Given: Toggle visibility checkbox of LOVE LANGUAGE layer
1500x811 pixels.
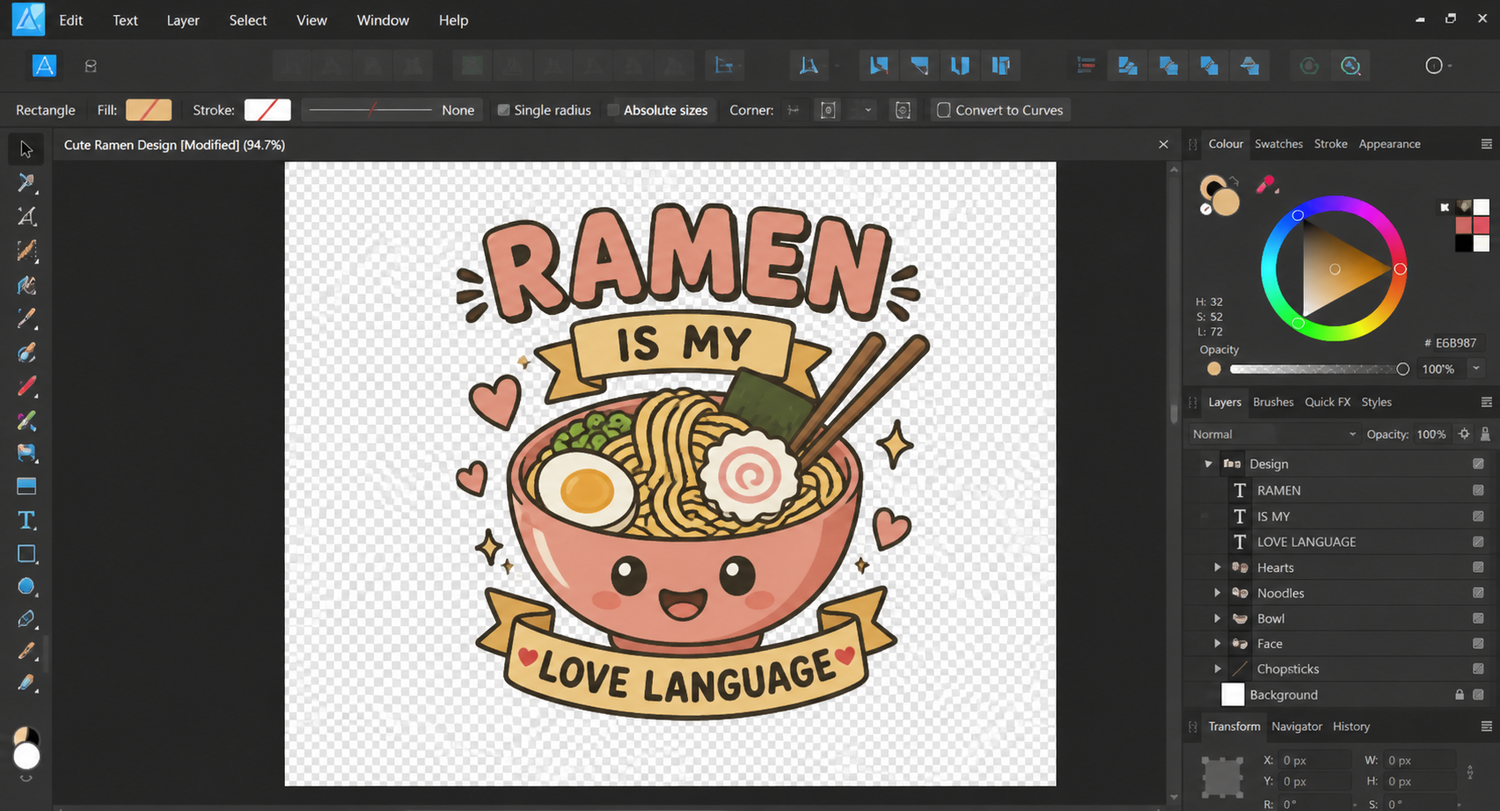Looking at the screenshot, I should click(1478, 542).
